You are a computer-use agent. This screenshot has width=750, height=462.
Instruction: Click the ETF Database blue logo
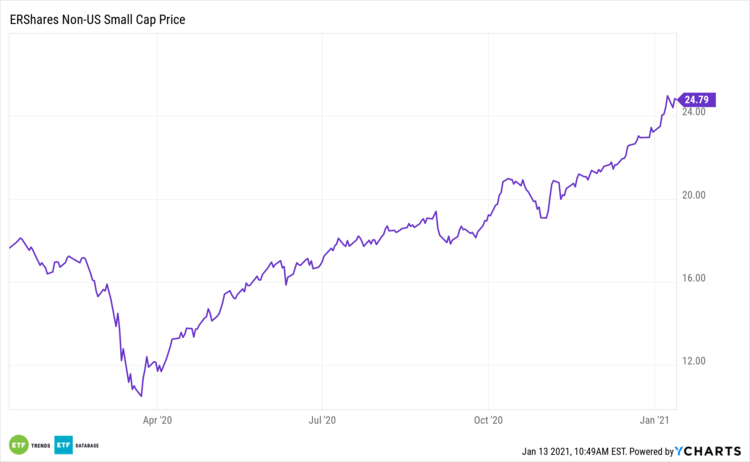tap(63, 443)
